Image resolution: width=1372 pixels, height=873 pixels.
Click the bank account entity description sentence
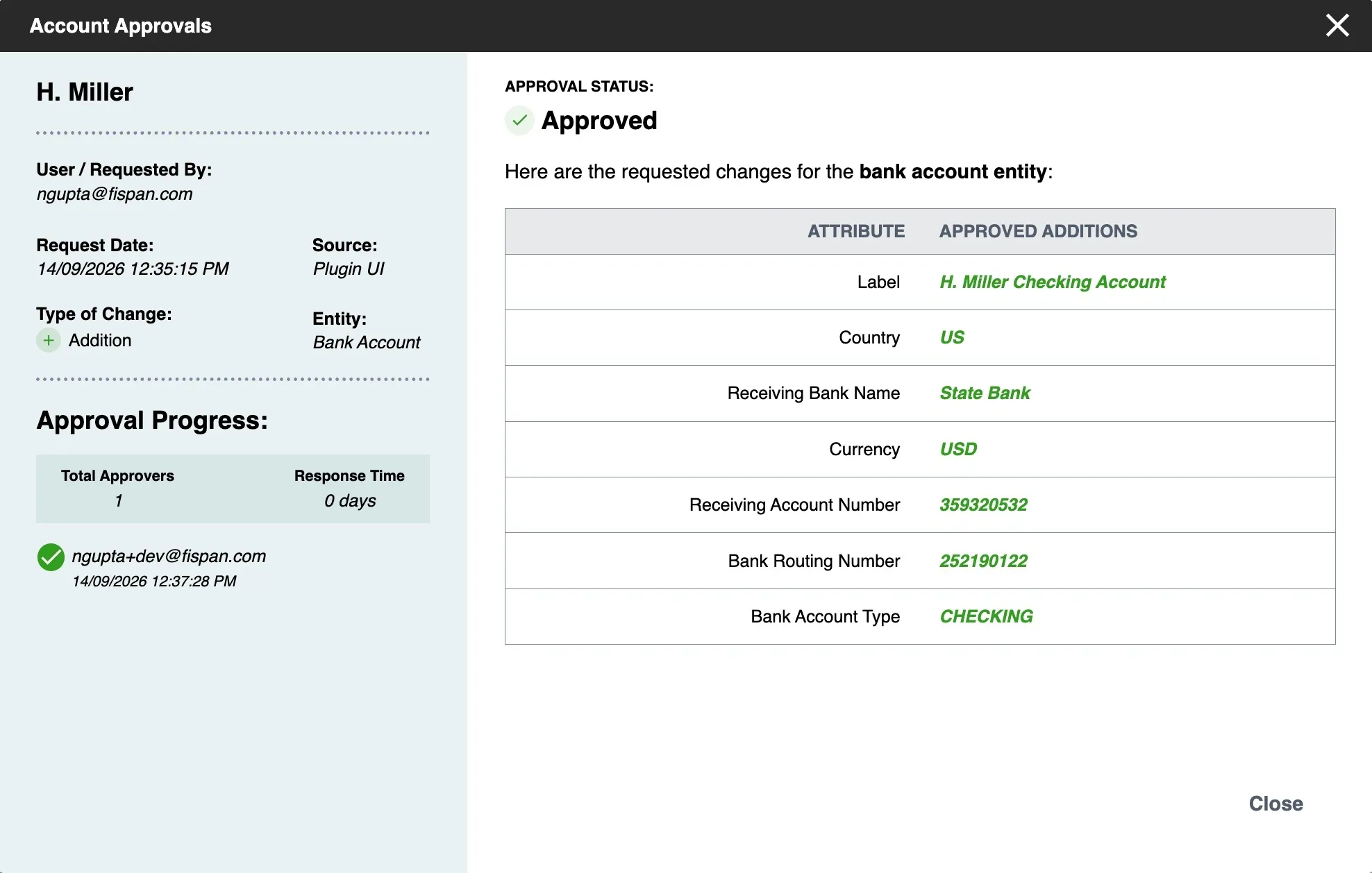coord(778,172)
